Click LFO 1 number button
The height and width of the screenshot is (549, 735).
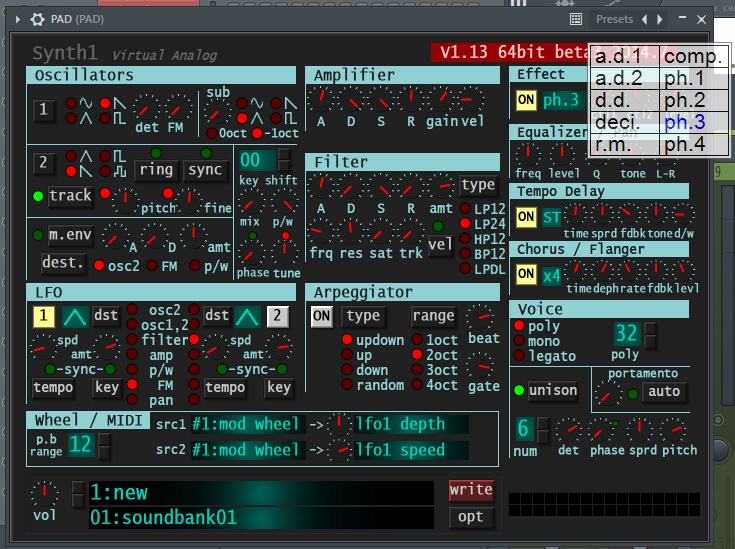[x=44, y=316]
